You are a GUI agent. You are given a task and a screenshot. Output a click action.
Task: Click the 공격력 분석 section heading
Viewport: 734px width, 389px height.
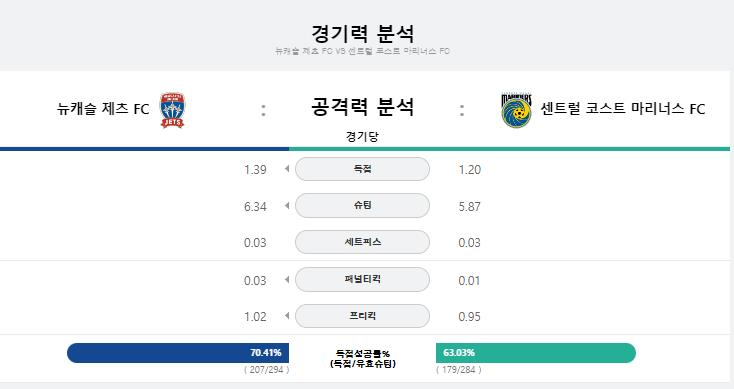click(362, 107)
